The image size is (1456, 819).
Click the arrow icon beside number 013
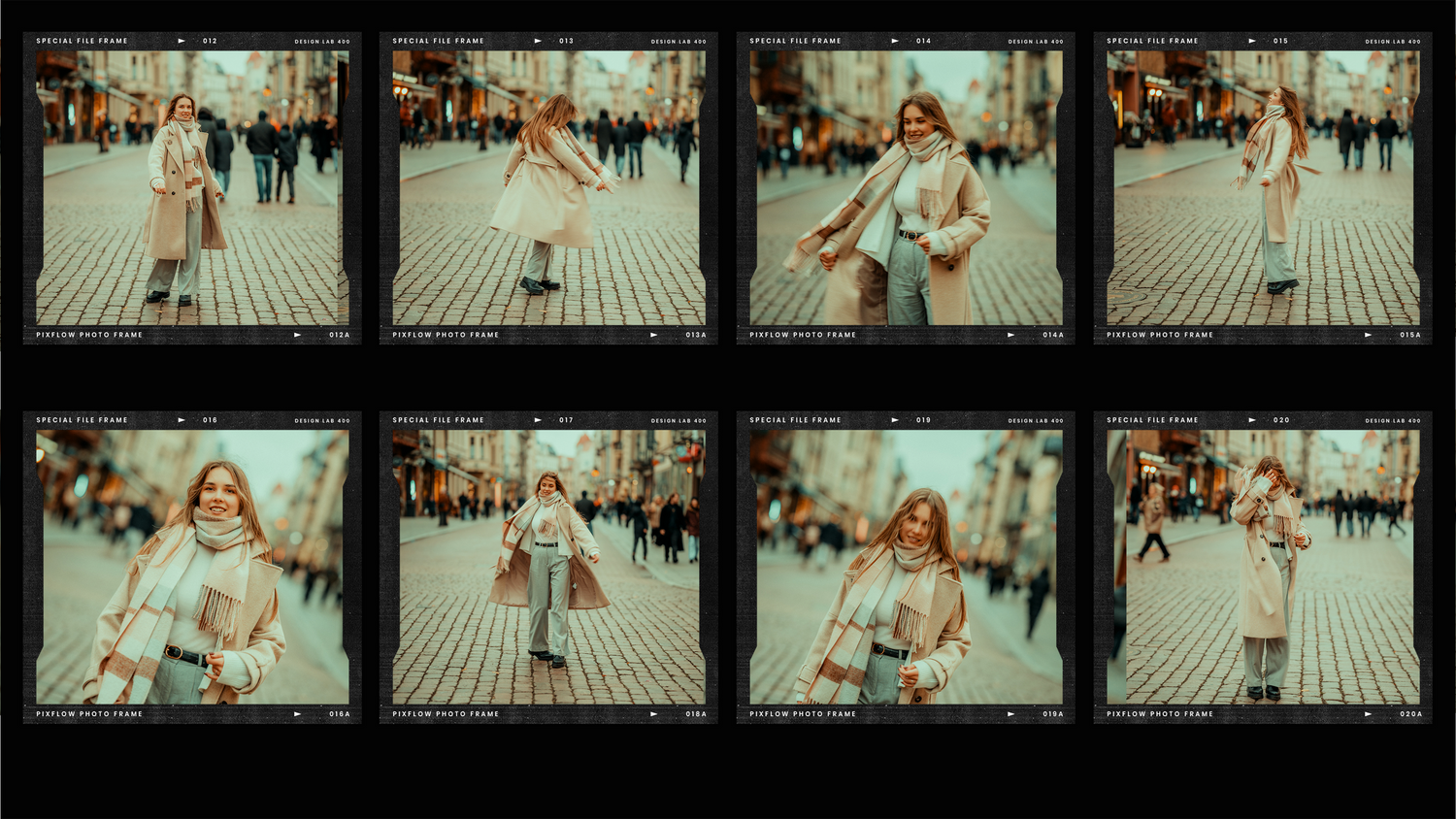538,41
